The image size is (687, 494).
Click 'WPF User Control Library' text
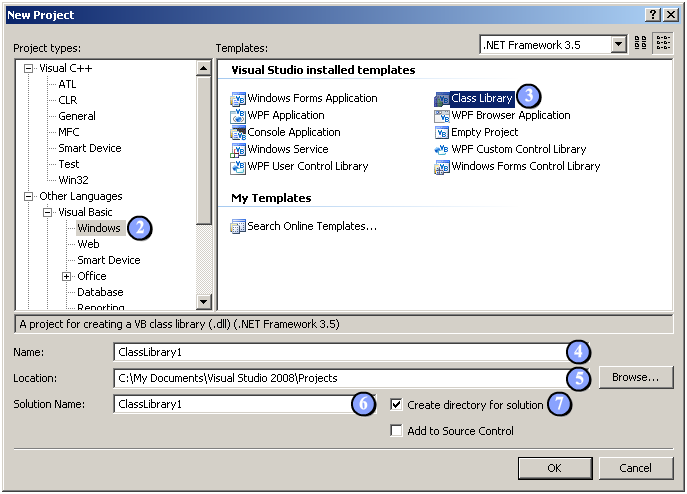click(308, 167)
